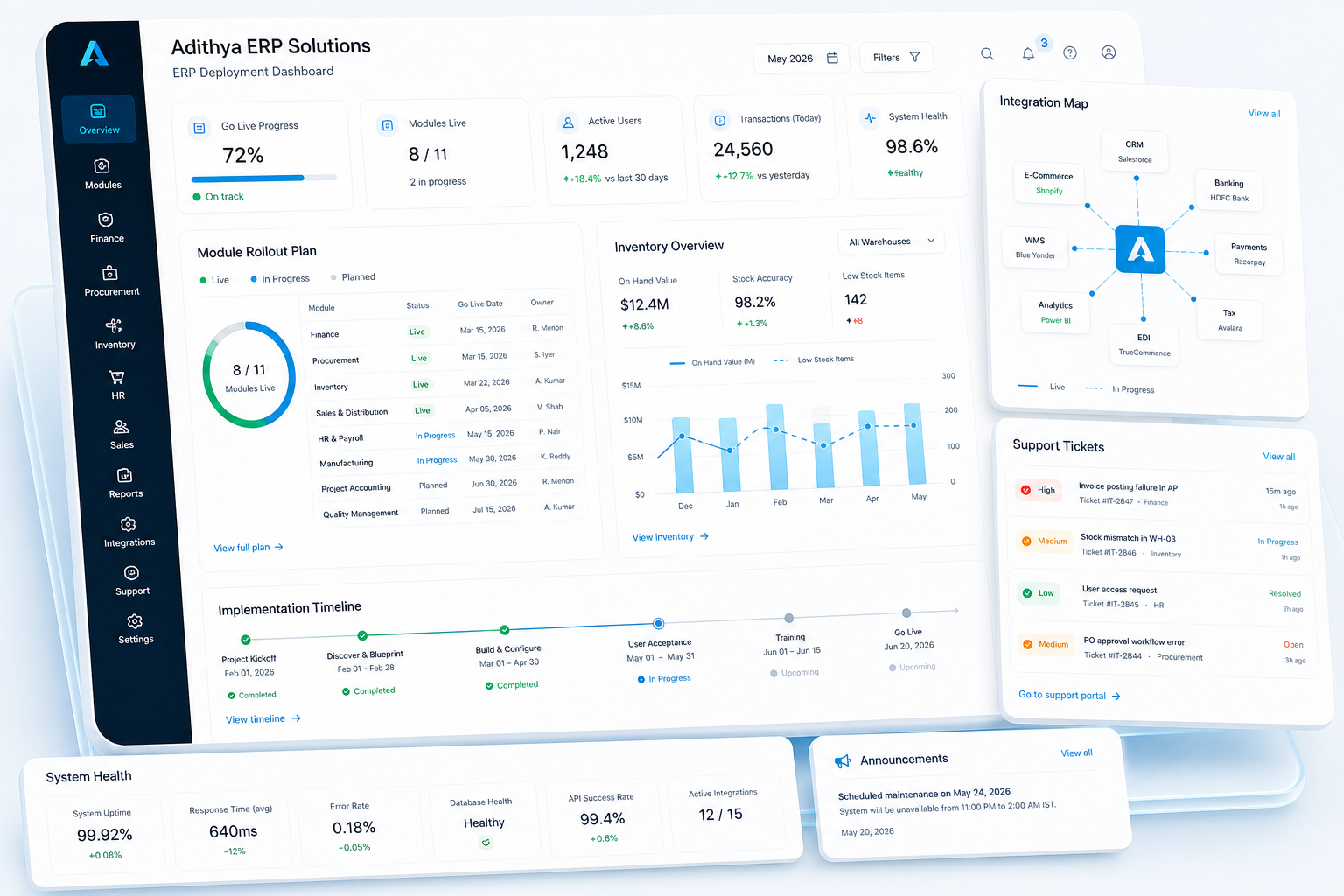This screenshot has width=1344, height=896.
Task: Select the E-Commerce Shopify integration node
Action: [x=1048, y=183]
